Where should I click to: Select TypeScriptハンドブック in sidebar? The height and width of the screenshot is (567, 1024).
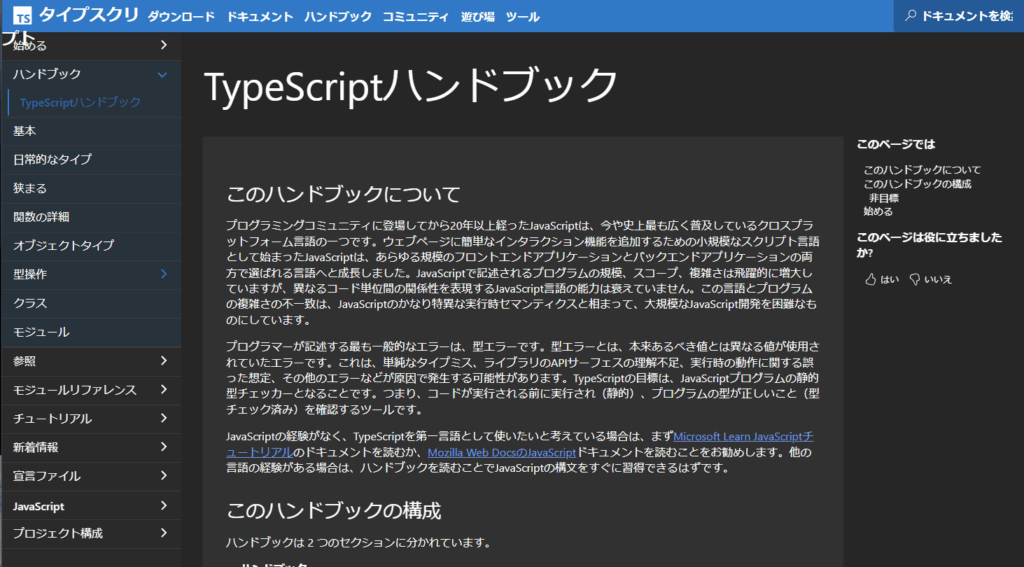[80, 103]
